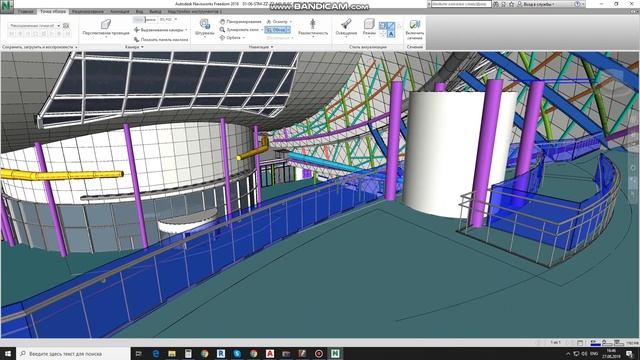Switch to the Вид ribbon tab

140,11
